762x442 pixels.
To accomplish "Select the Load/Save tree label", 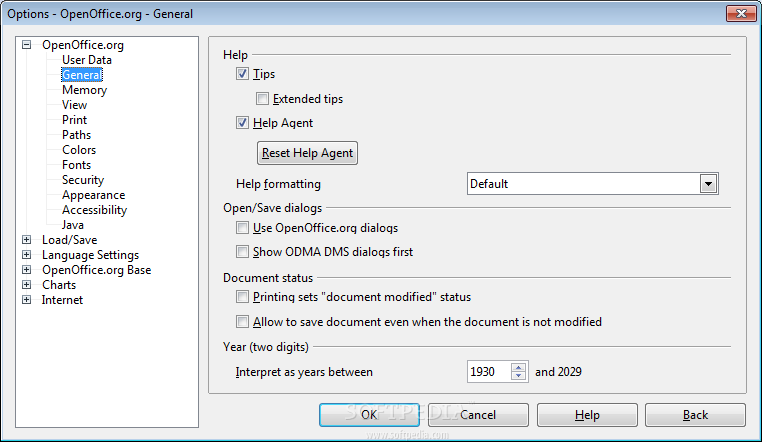I will tap(69, 240).
